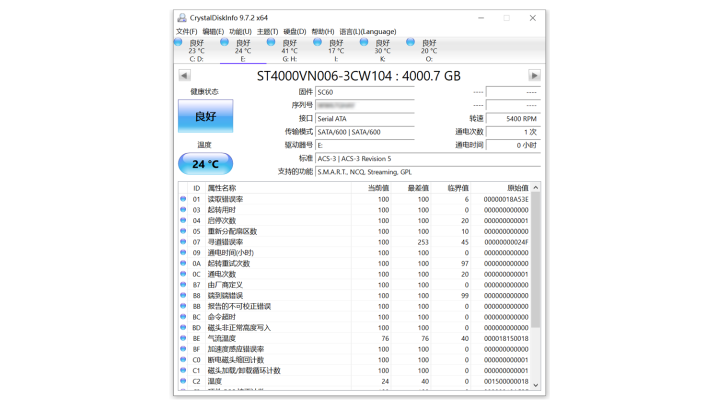Click status icon of row 0A 起转重试次数

click(x=183, y=263)
